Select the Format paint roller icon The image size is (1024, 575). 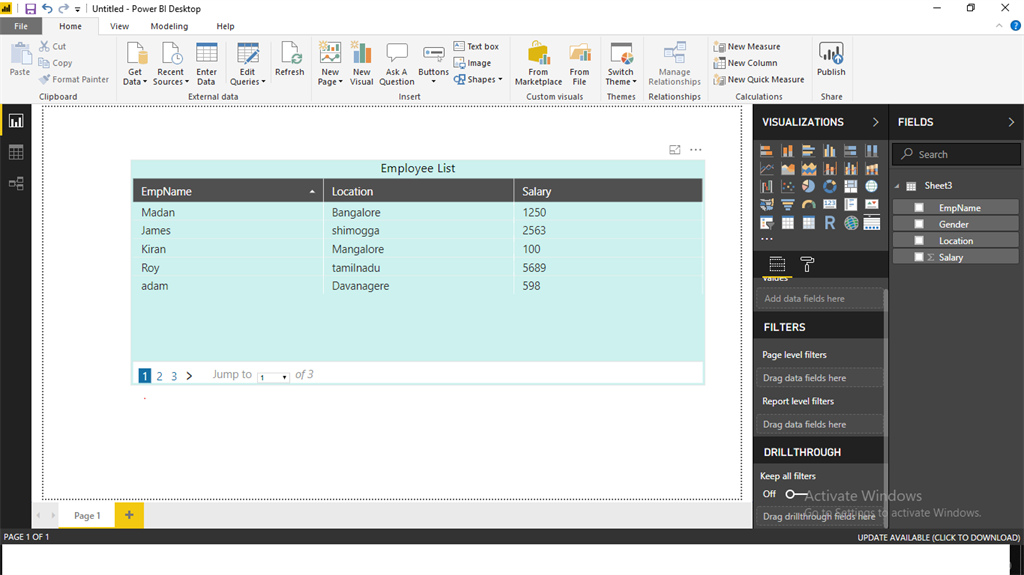(x=807, y=265)
